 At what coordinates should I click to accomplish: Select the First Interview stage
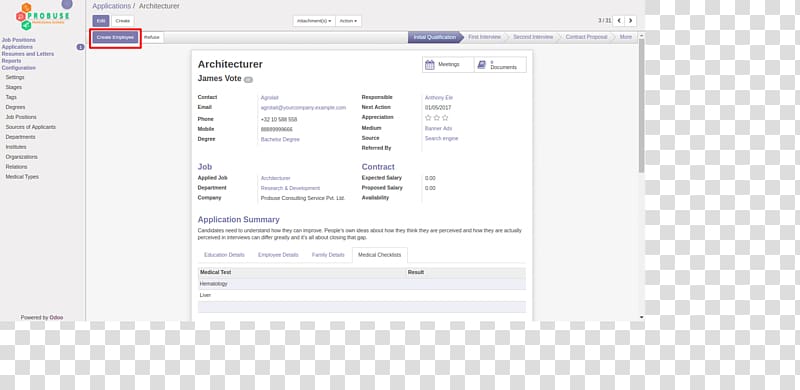pos(484,37)
